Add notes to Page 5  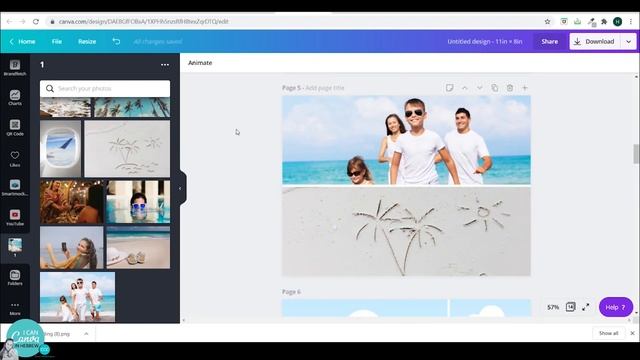[449, 88]
